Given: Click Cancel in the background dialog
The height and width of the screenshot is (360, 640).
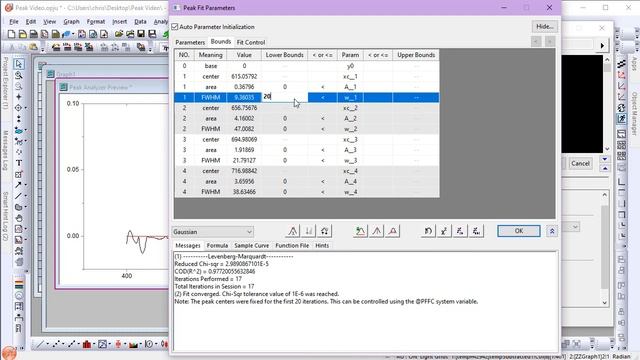Looking at the screenshot, I should click(x=580, y=163).
